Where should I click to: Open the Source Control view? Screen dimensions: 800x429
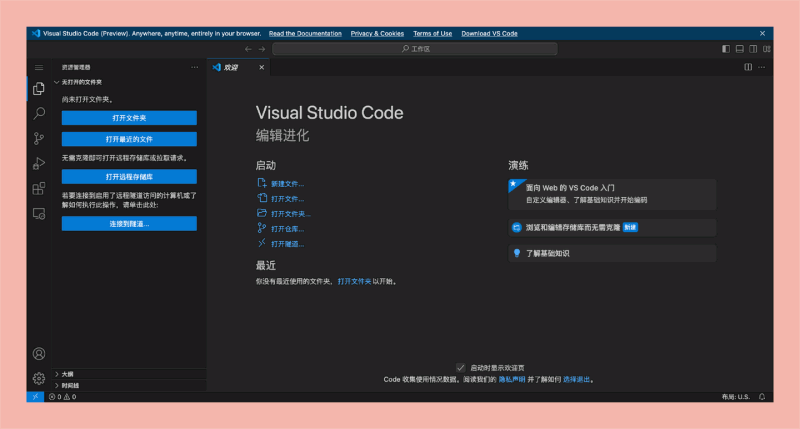(x=39, y=138)
